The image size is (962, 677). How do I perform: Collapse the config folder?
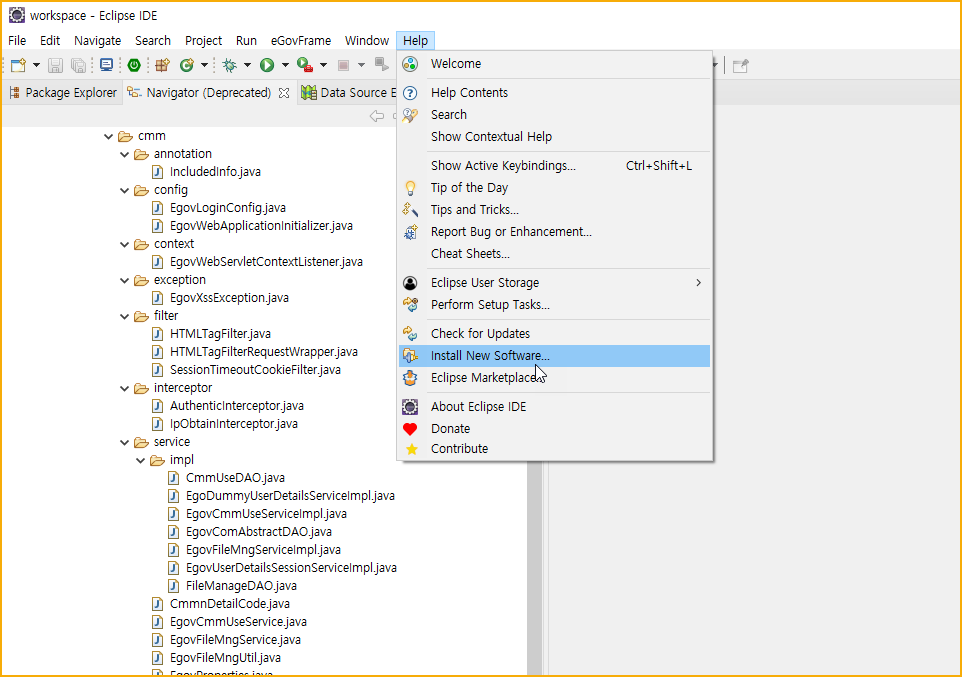tap(125, 190)
